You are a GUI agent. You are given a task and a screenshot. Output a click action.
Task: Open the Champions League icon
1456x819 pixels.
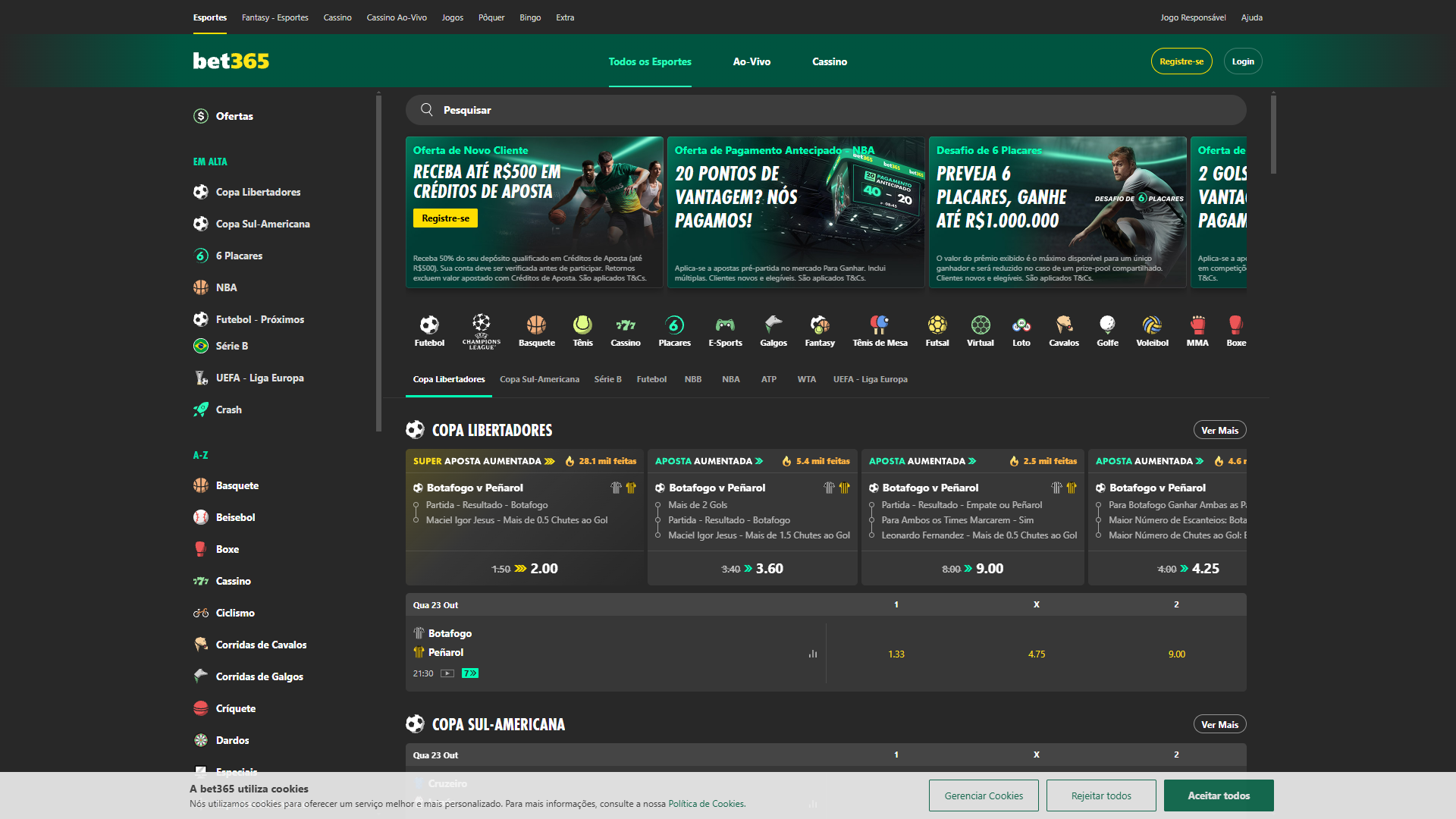pyautogui.click(x=482, y=331)
